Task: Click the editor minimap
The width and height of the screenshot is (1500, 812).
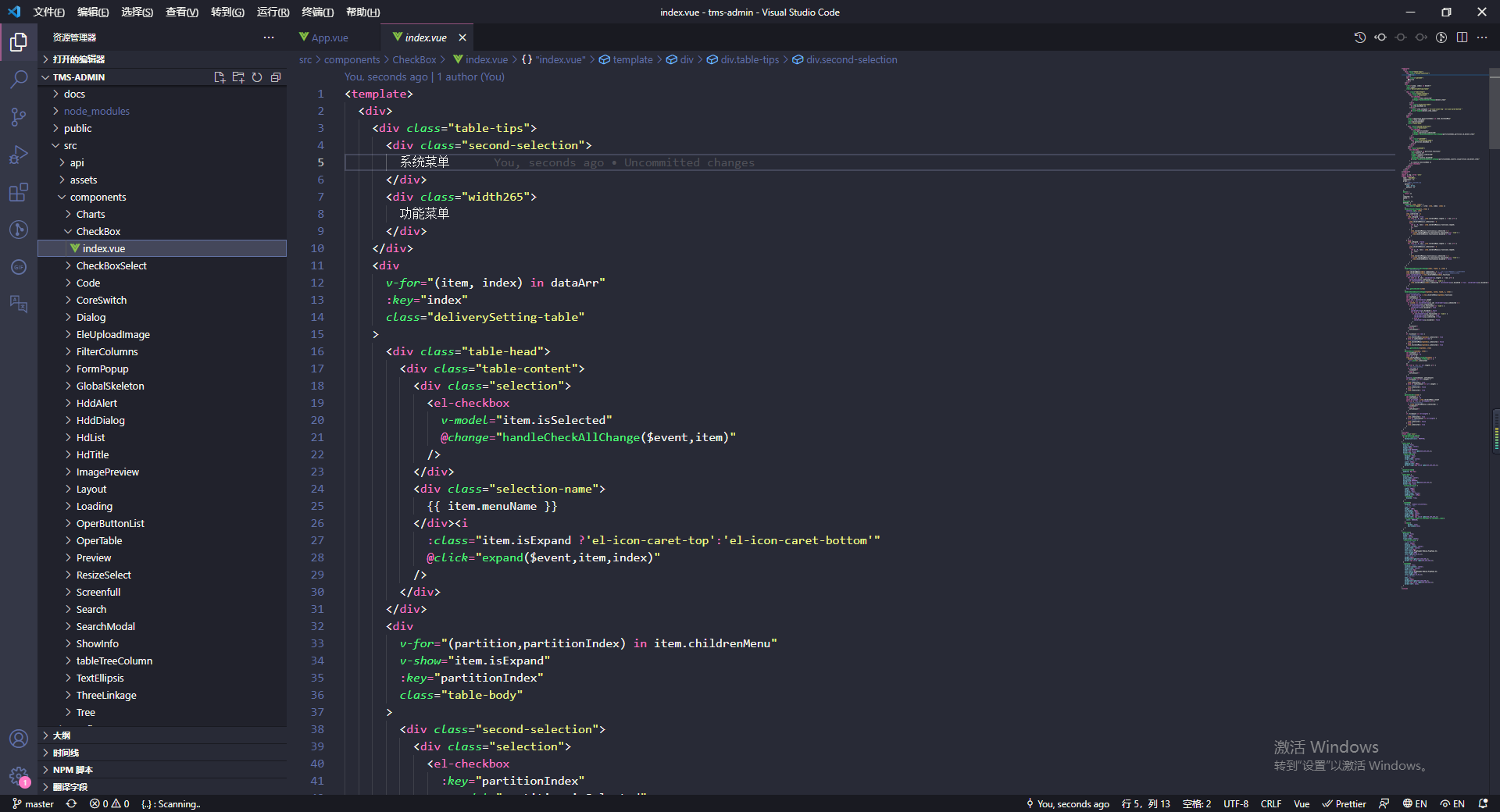Action: [x=1445, y=328]
